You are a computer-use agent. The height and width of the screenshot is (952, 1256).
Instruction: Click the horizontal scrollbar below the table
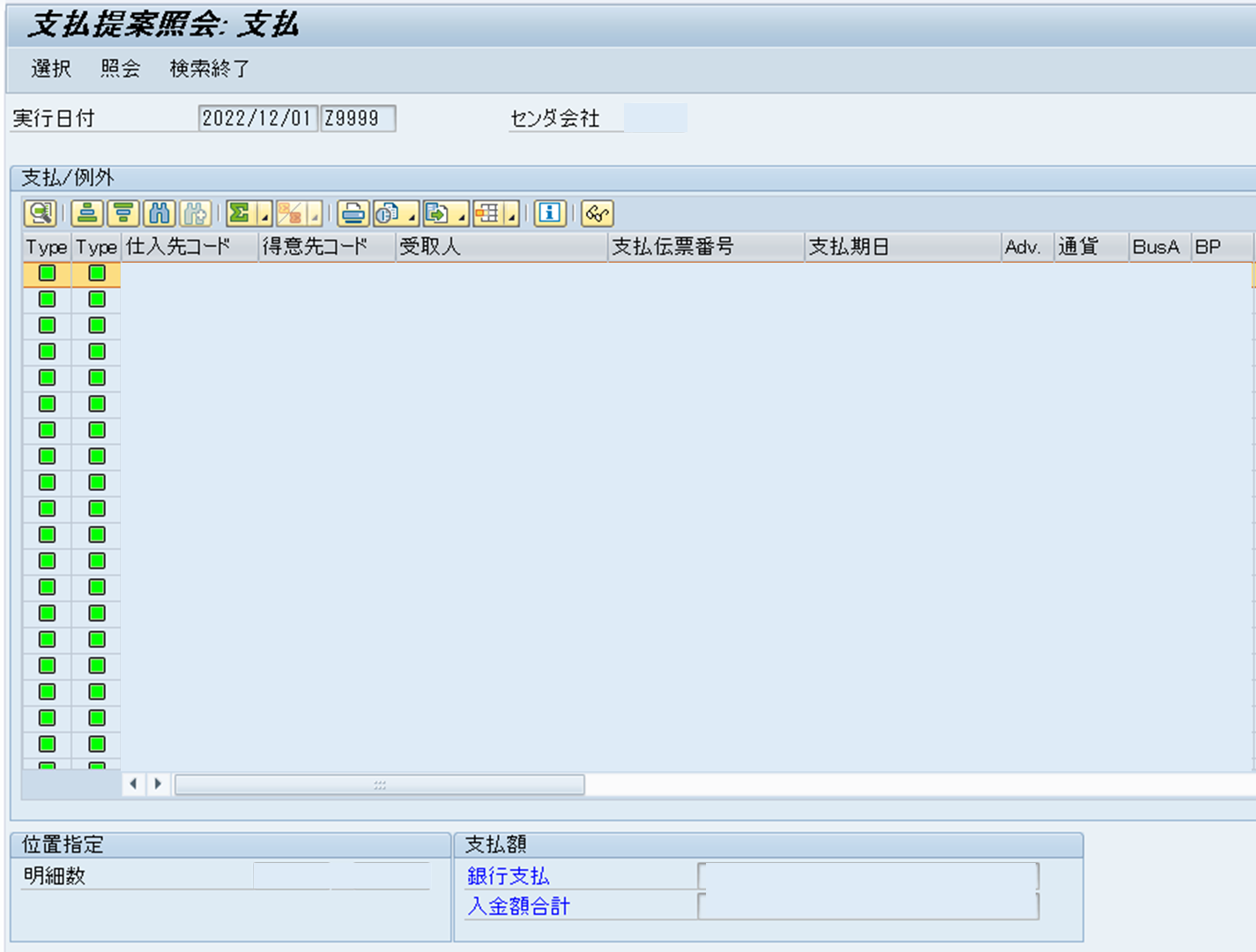point(381,784)
